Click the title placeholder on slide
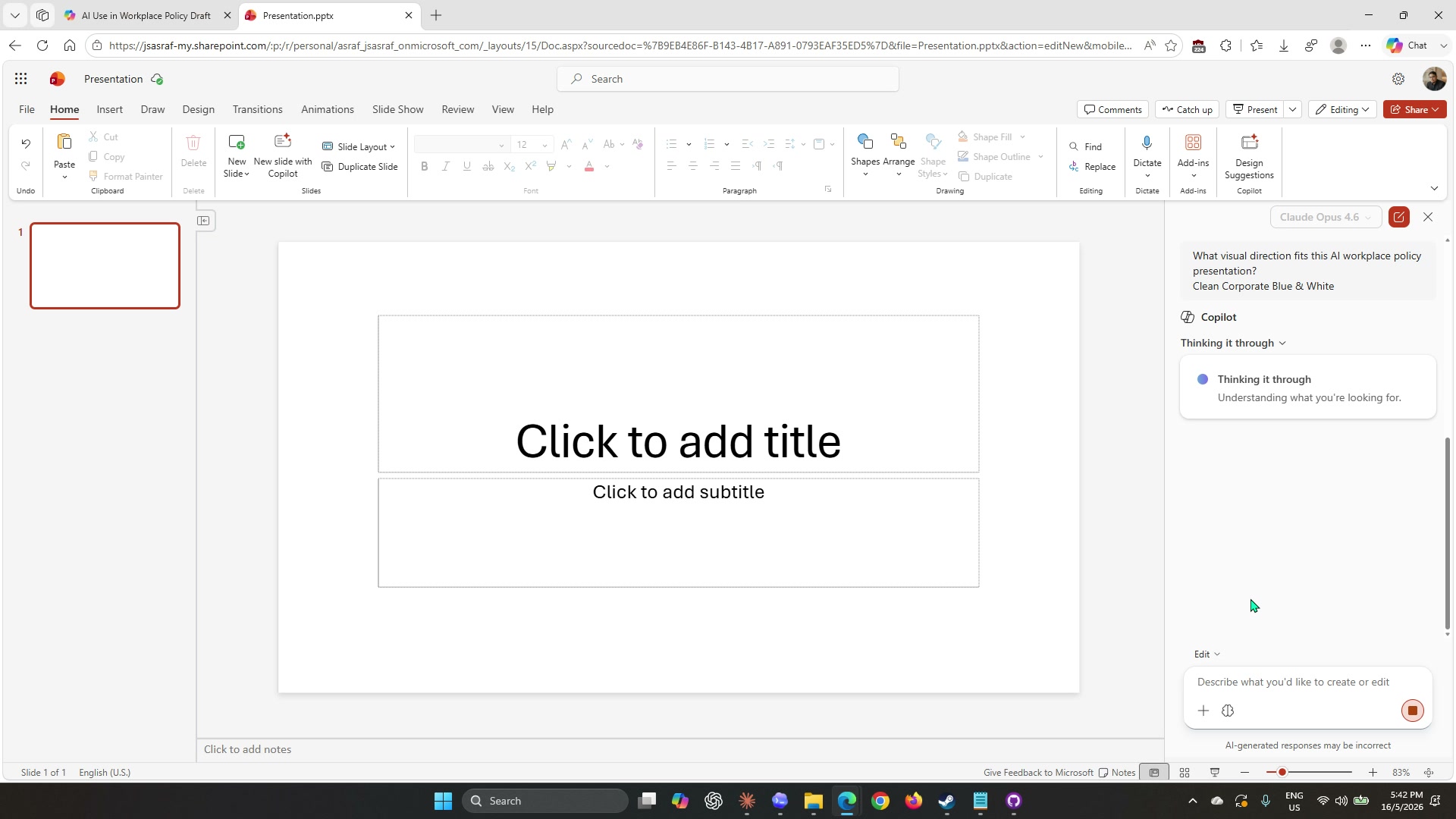 coord(678,394)
